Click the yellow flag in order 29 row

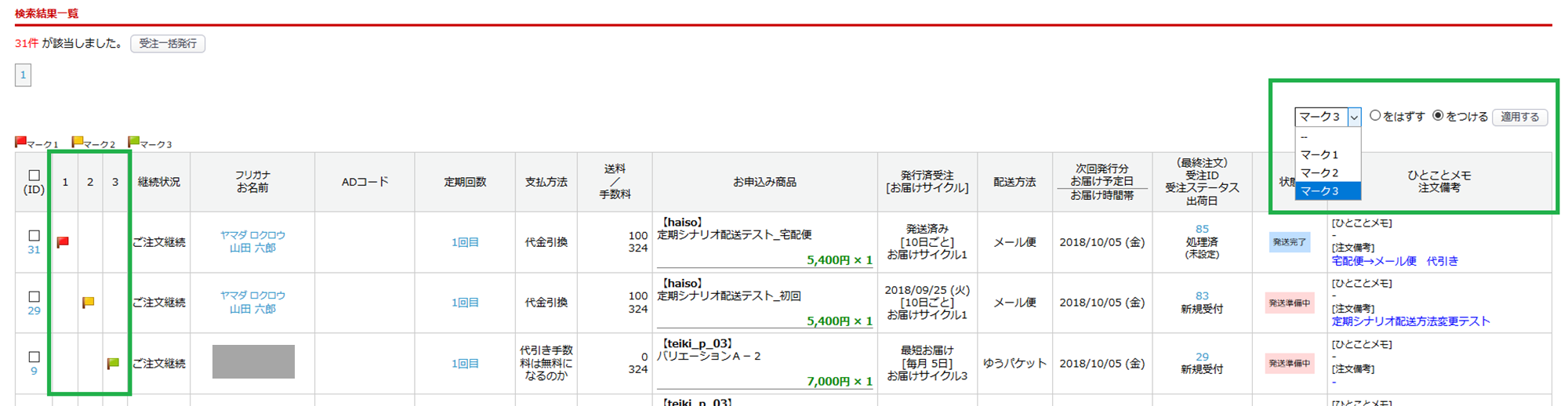point(89,303)
